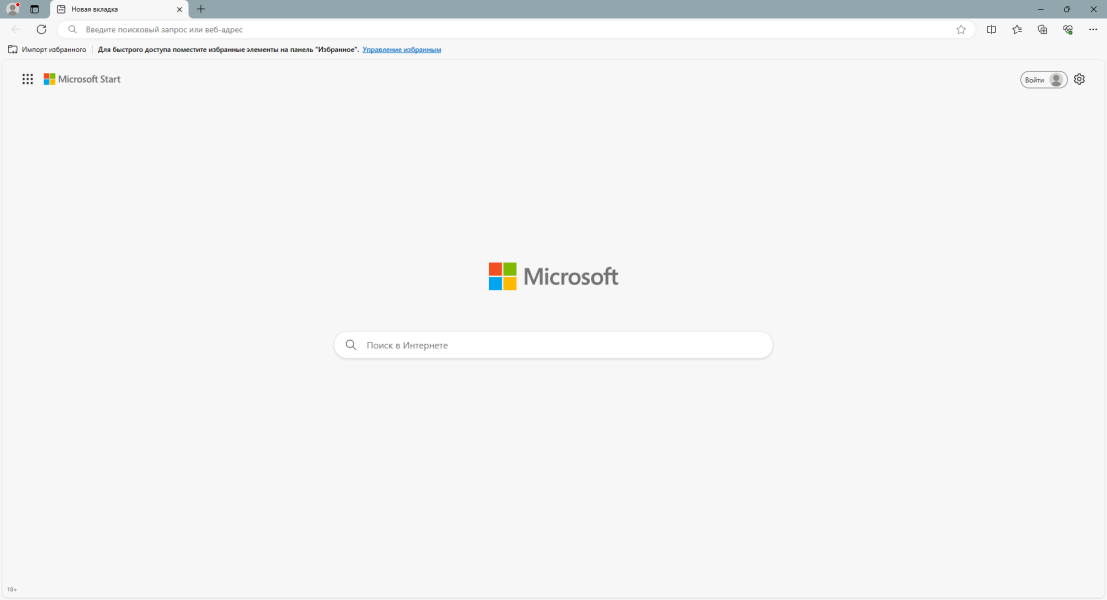
Task: Focus the address bar input
Action: (x=517, y=30)
